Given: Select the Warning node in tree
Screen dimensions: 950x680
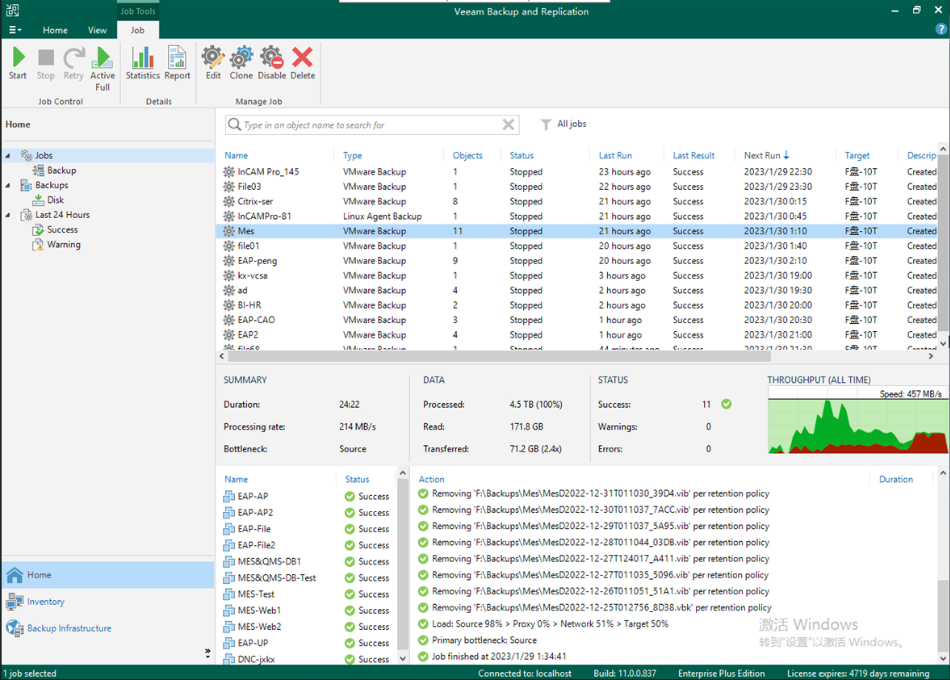Looking at the screenshot, I should [x=64, y=244].
